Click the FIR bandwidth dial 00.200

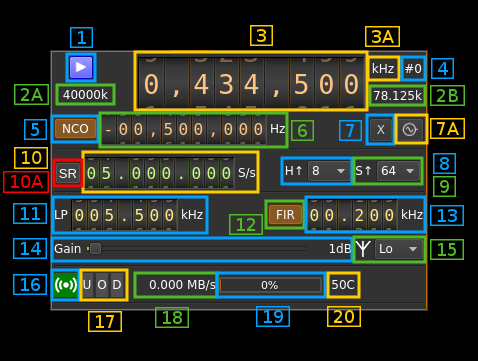coord(352,215)
